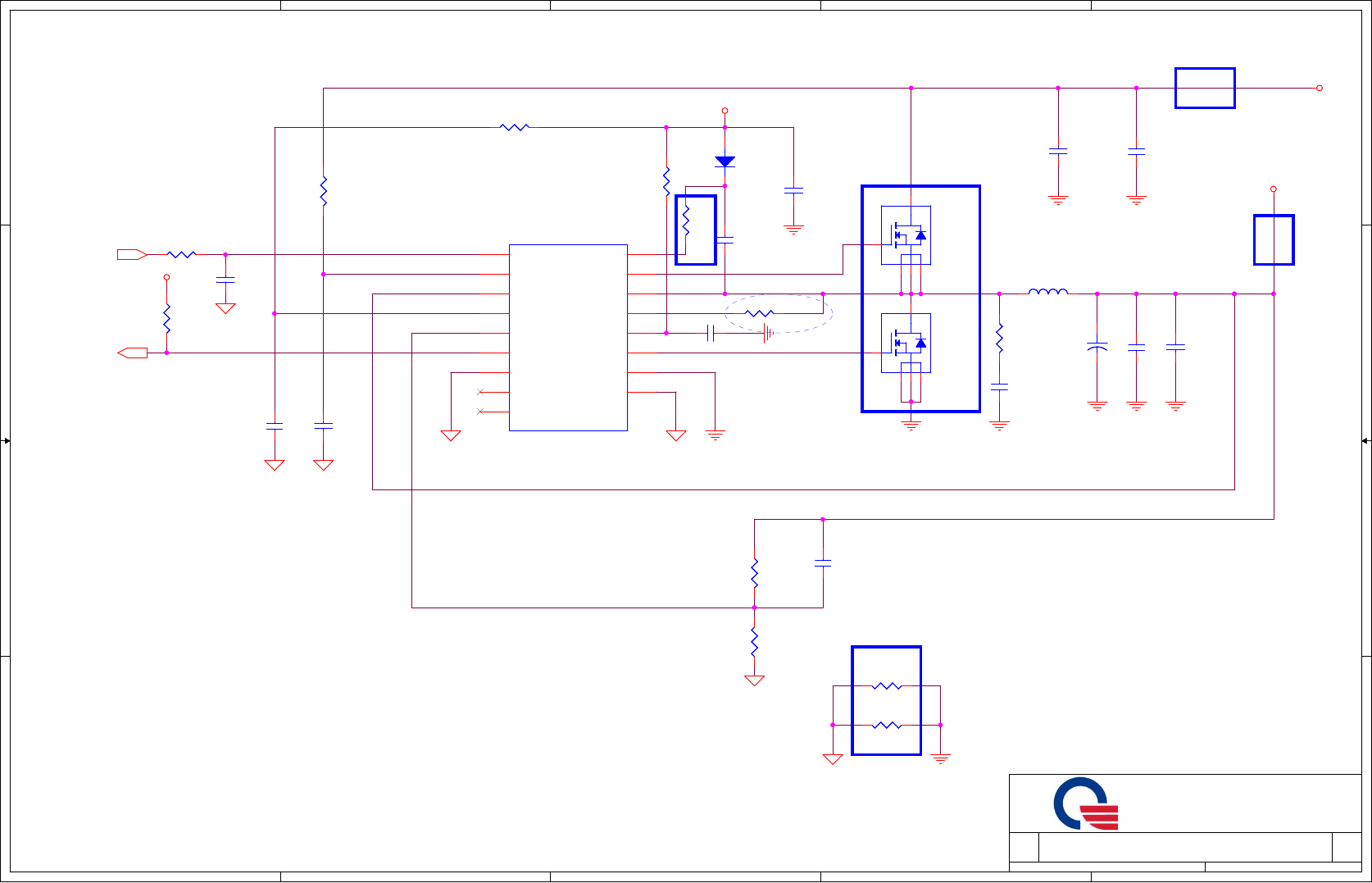Click the power terminal above the output node
Viewport: 1372px width, 883px height.
[x=1274, y=189]
